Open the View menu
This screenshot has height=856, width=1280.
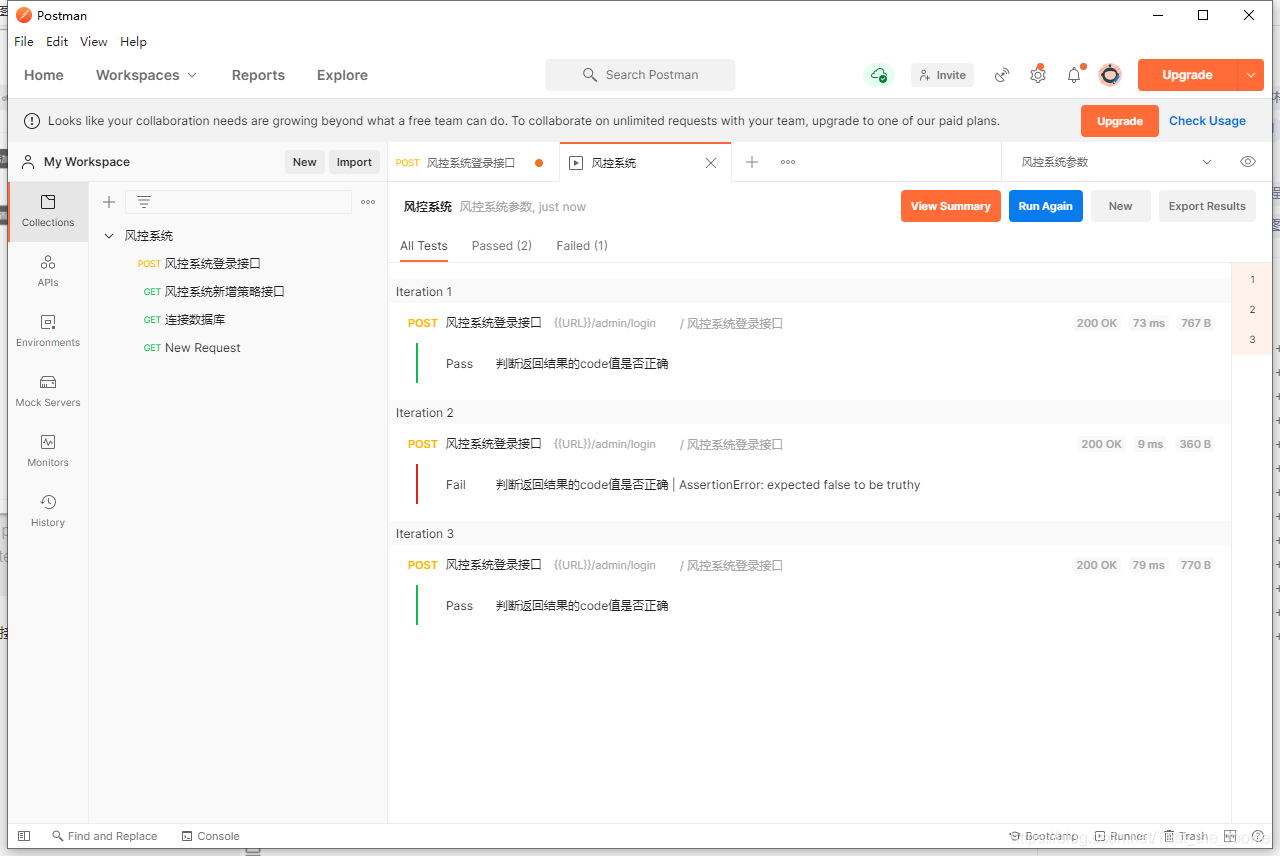pyautogui.click(x=94, y=42)
